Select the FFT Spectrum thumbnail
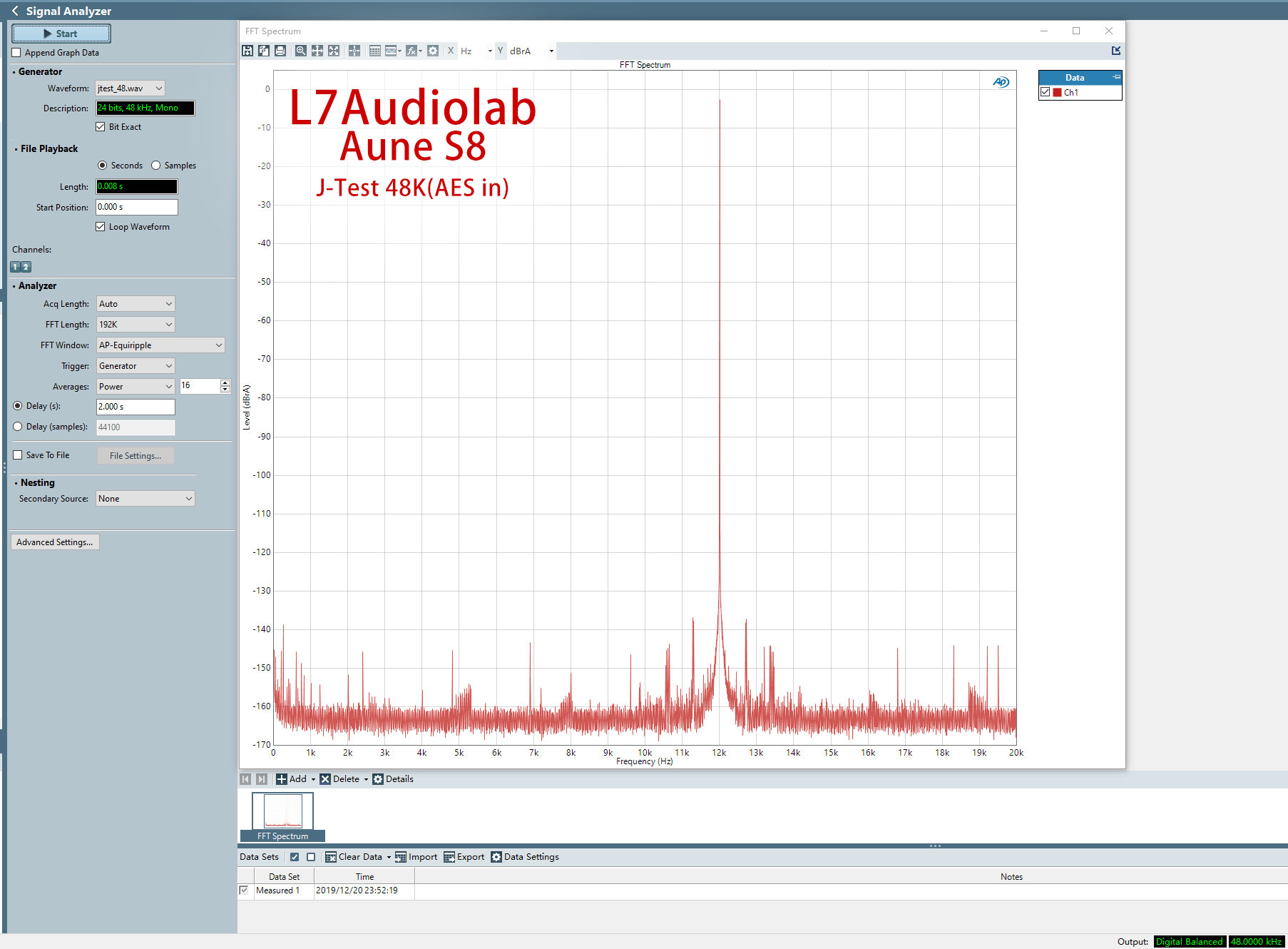The height and width of the screenshot is (949, 1288). (x=282, y=817)
